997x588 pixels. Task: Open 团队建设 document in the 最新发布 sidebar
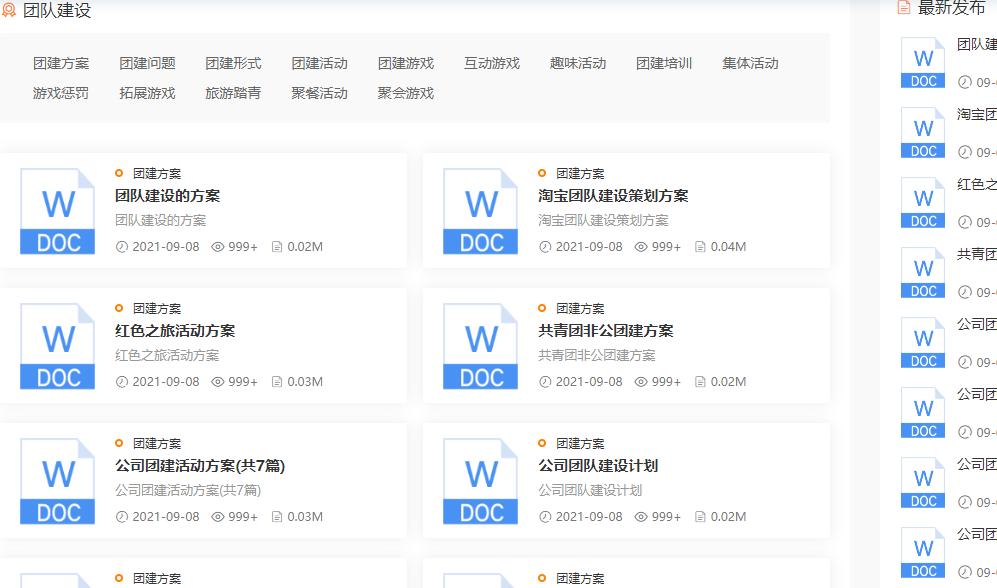coord(975,43)
